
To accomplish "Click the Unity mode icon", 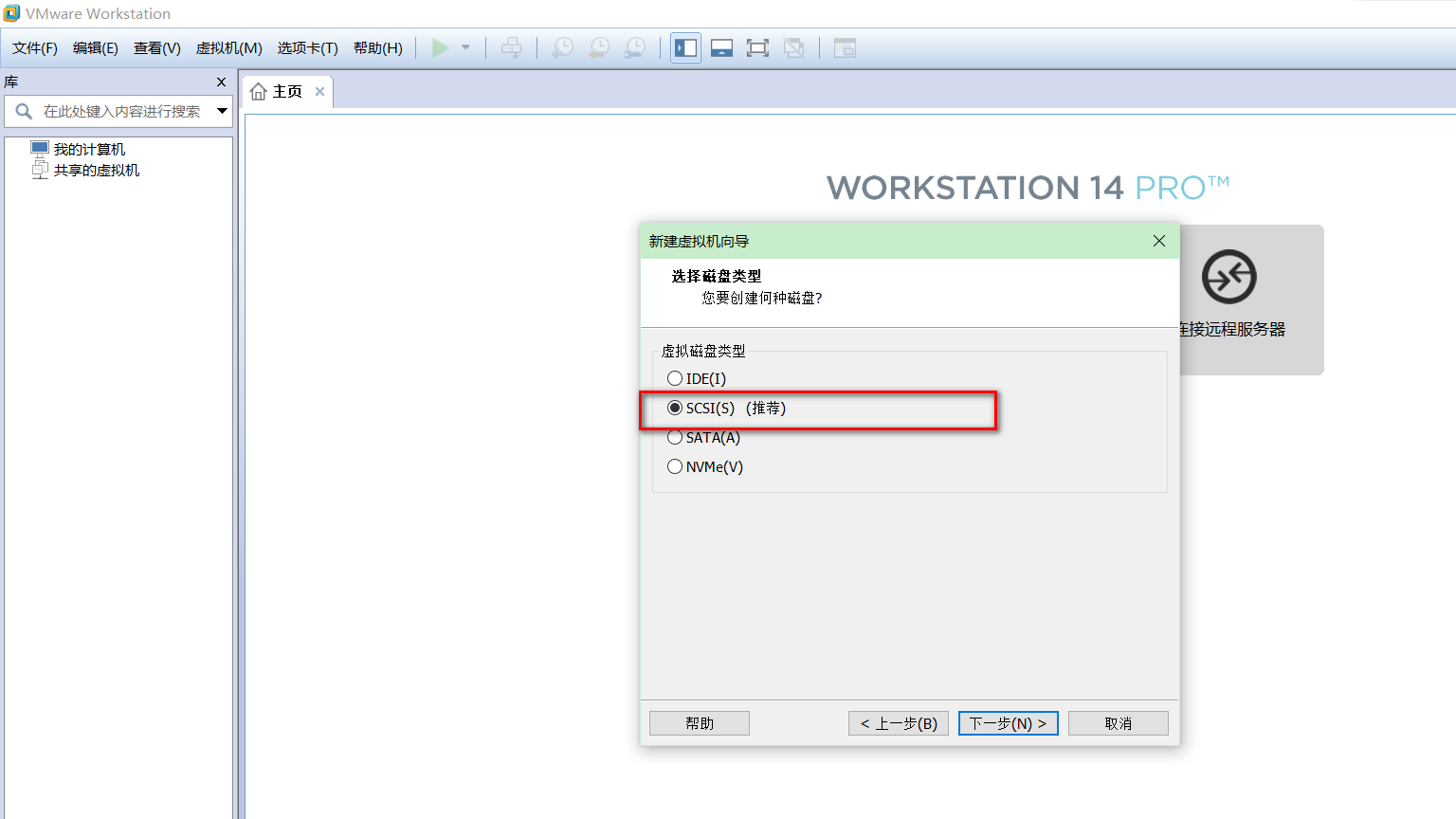I will tap(794, 47).
